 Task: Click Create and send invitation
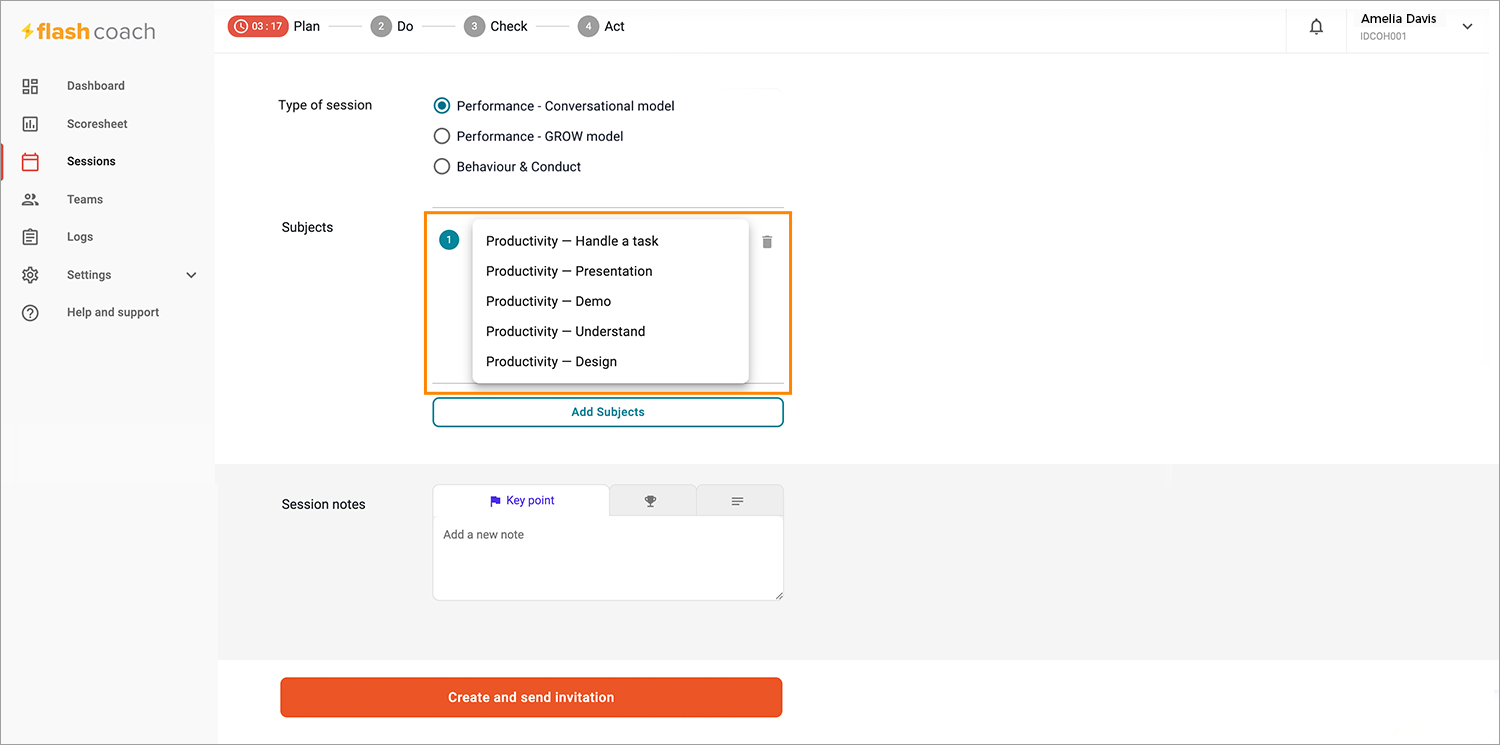click(531, 697)
